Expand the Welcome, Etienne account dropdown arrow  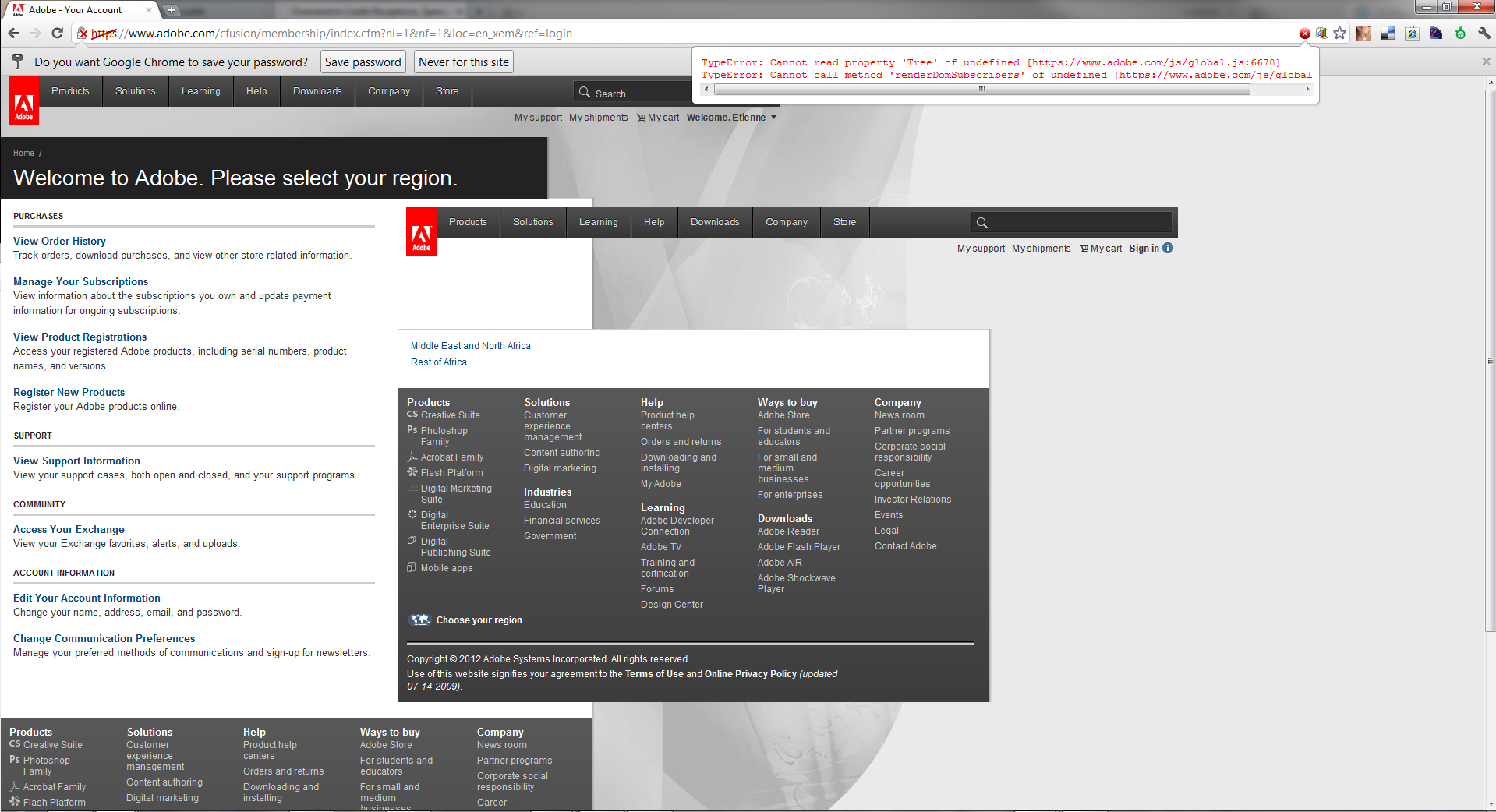pos(774,118)
